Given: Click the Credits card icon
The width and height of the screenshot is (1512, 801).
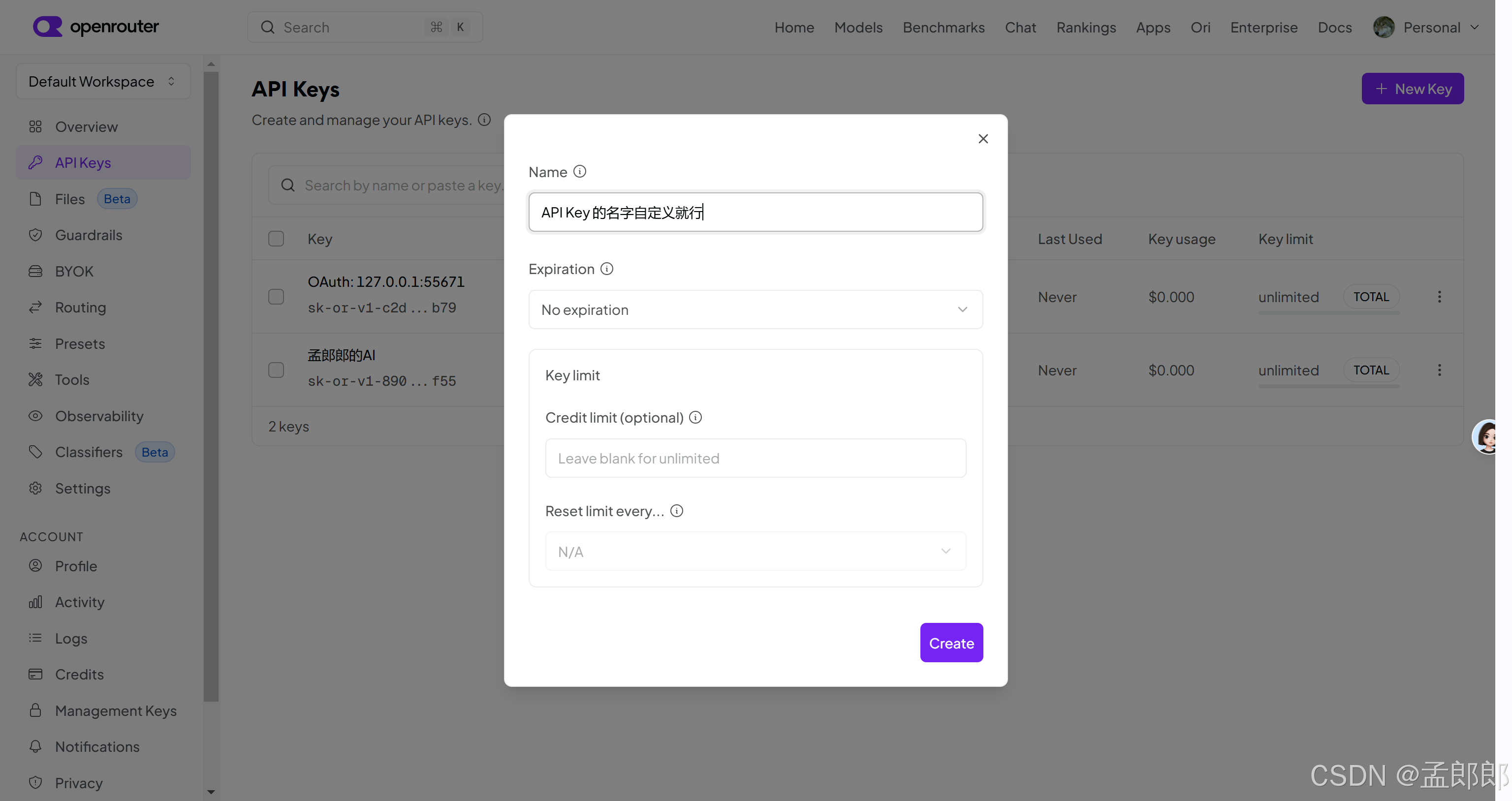Looking at the screenshot, I should [x=35, y=674].
